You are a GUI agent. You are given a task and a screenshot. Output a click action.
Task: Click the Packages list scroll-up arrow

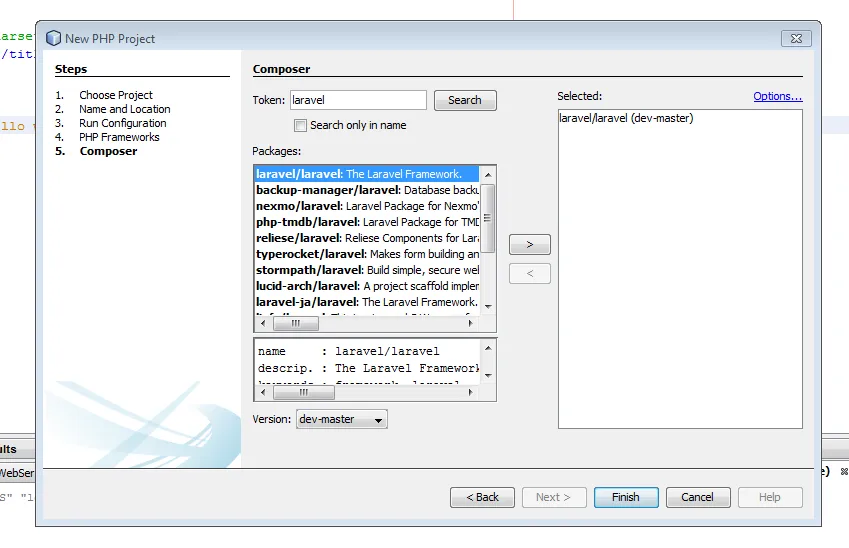tap(488, 174)
